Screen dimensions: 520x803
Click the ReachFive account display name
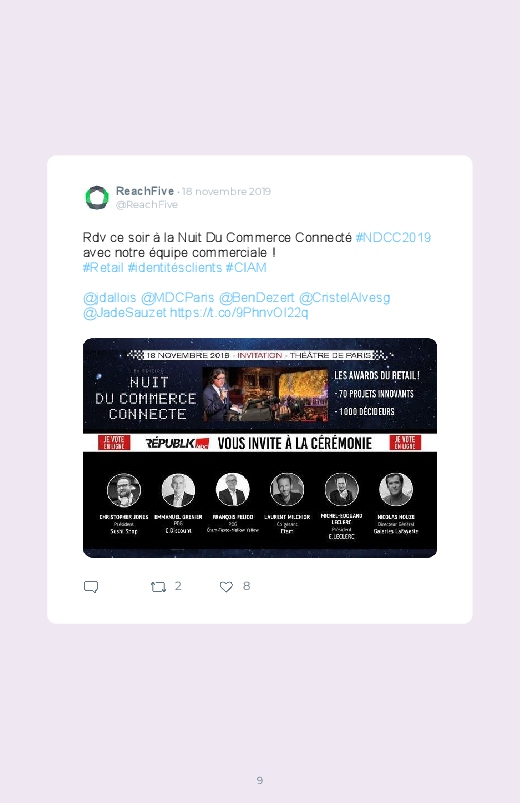pos(145,191)
